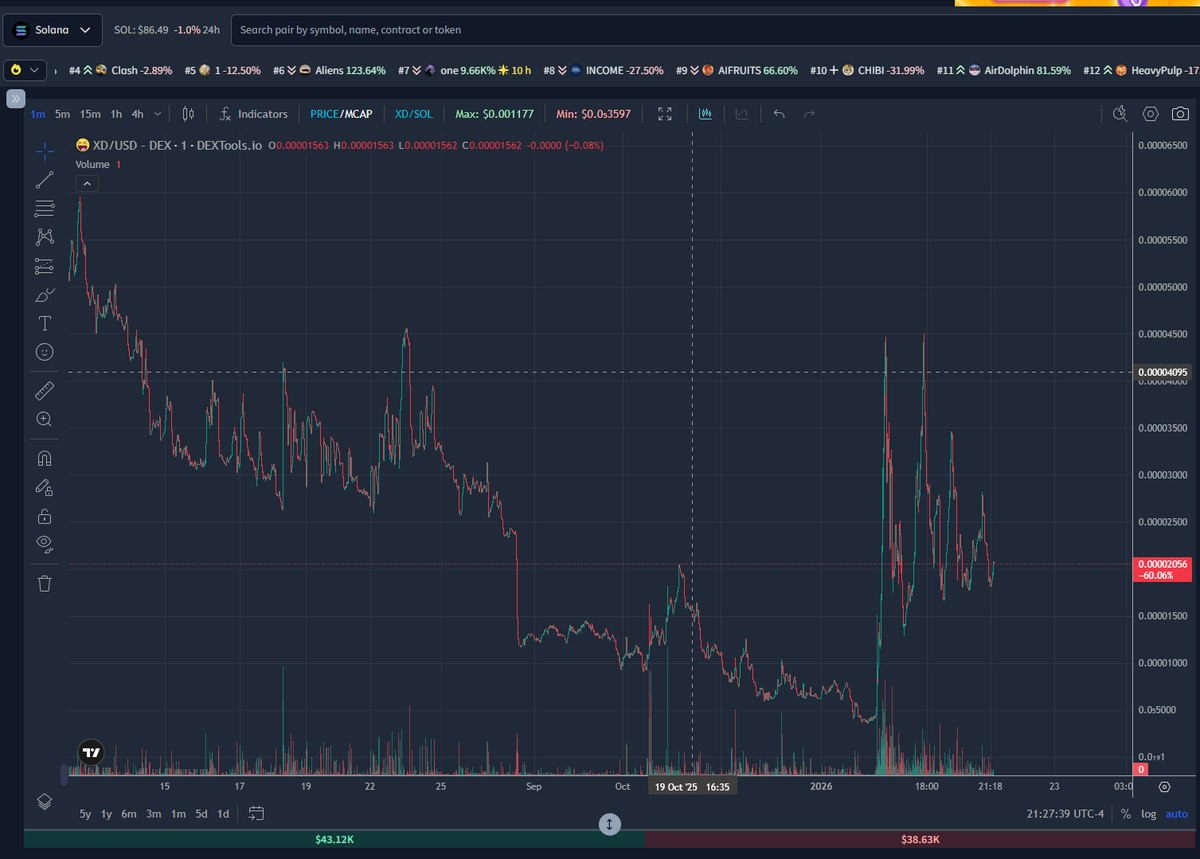Click the 0.00002056 current price label
The width and height of the screenshot is (1200, 859).
(x=1163, y=570)
